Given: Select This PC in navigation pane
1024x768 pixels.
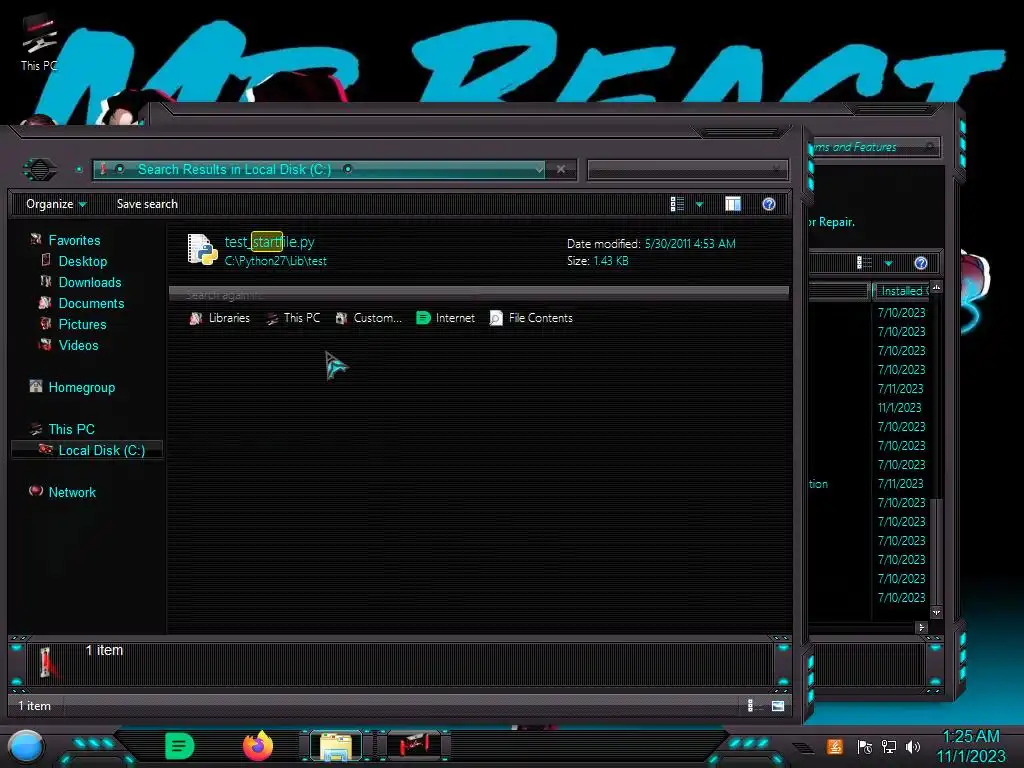Looking at the screenshot, I should click(72, 429).
